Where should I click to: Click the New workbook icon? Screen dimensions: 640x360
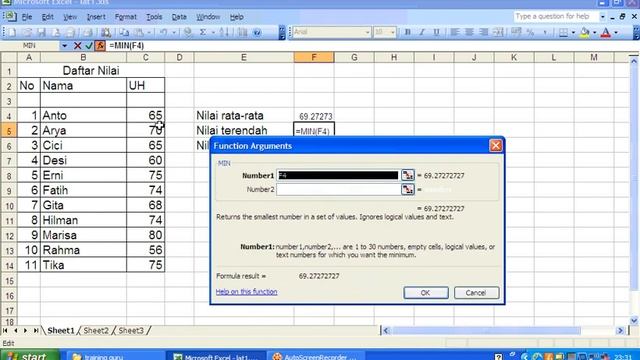[12, 32]
